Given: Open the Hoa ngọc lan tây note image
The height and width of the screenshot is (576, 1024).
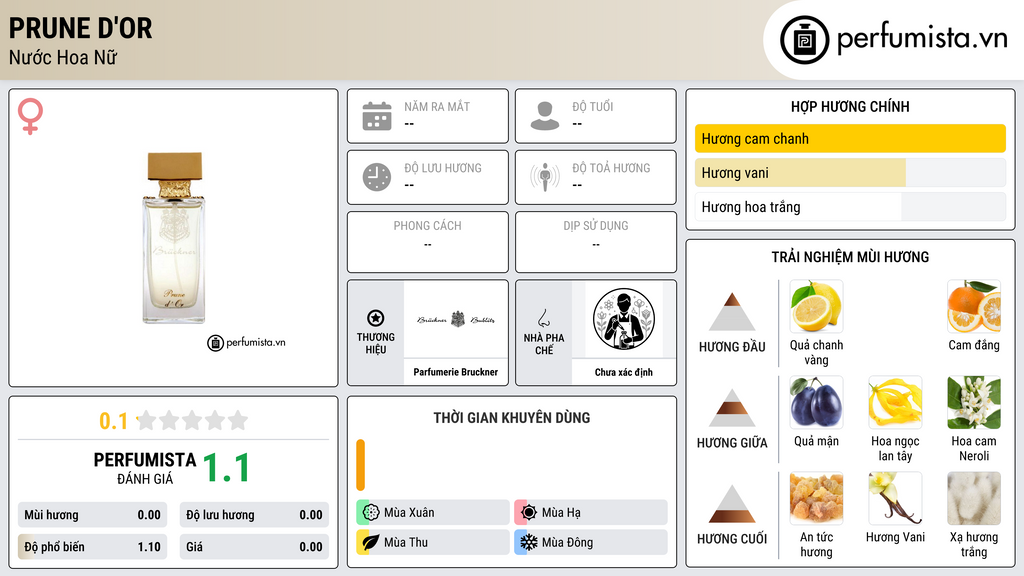Looking at the screenshot, I should coord(895,402).
